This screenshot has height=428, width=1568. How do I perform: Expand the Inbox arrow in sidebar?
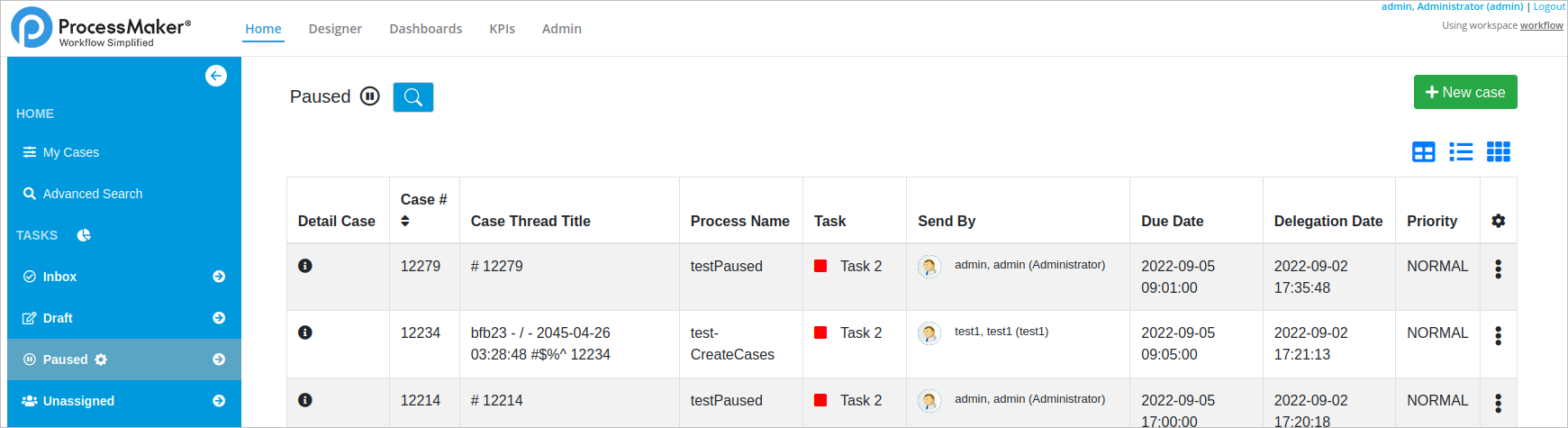point(219,277)
